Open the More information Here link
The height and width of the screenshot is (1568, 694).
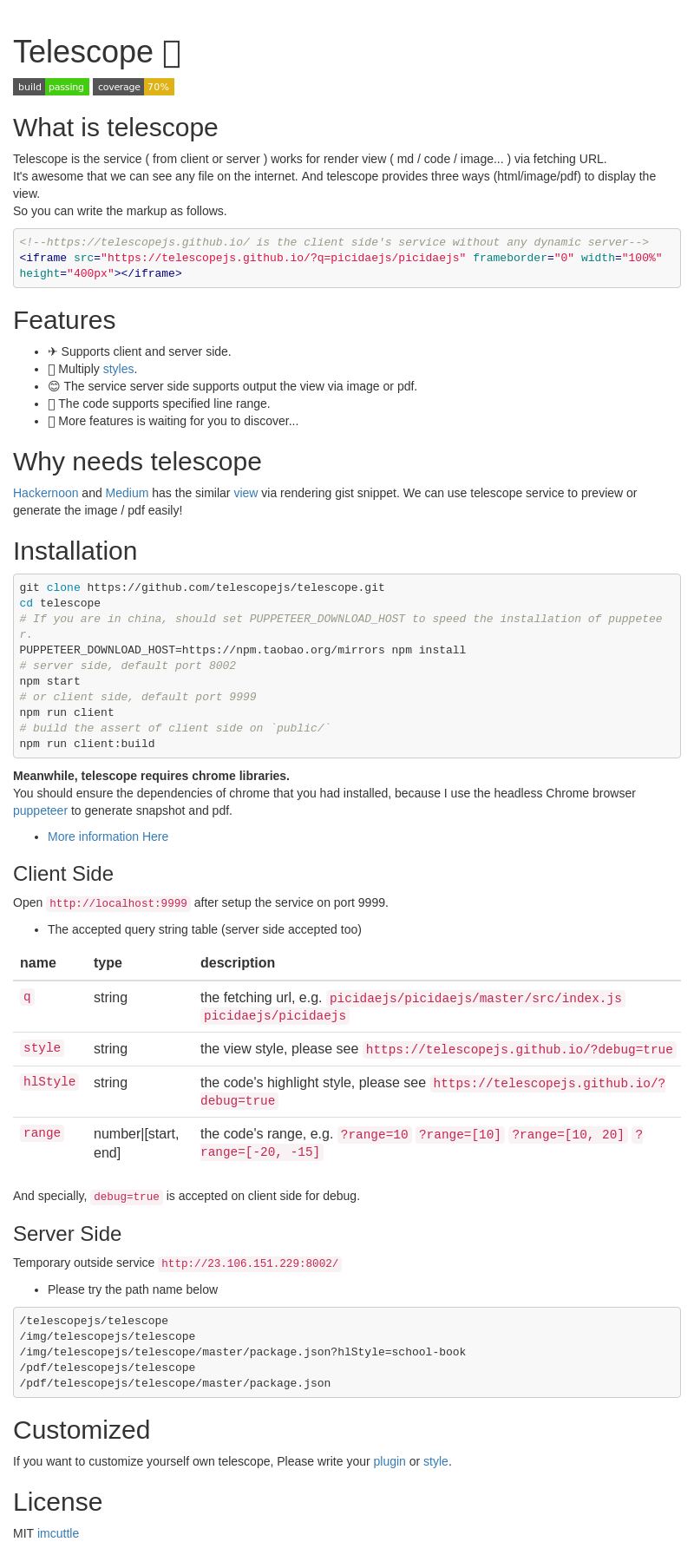[108, 836]
